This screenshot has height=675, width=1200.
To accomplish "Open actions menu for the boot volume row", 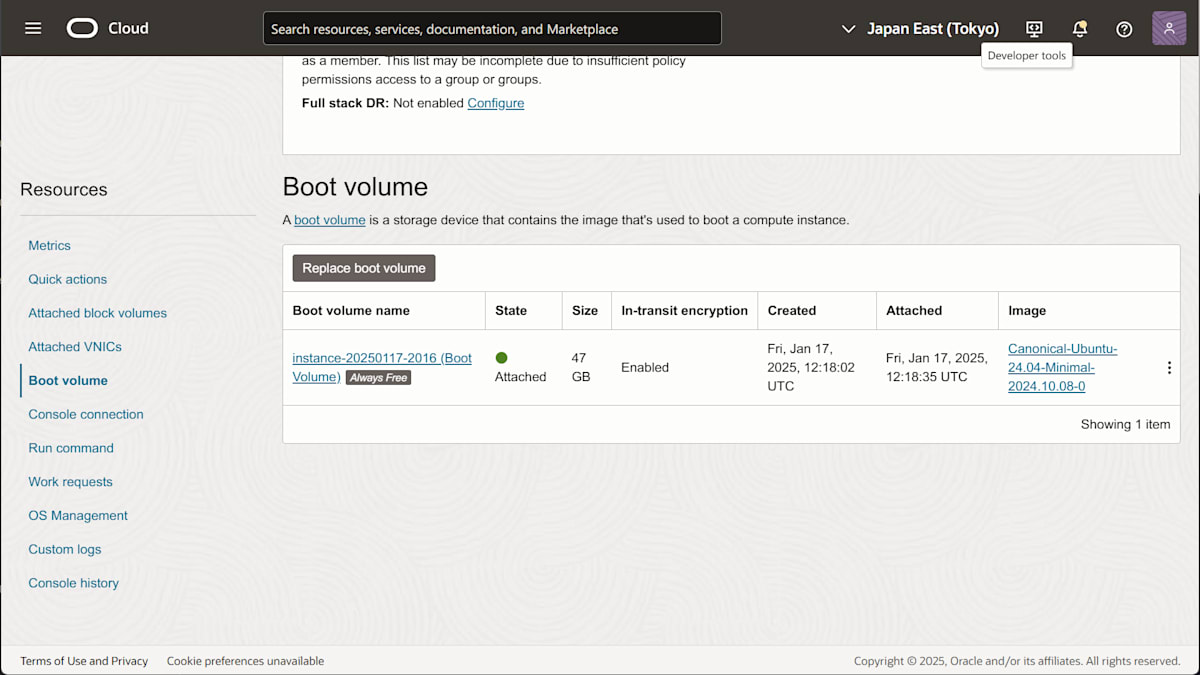I will click(x=1169, y=368).
